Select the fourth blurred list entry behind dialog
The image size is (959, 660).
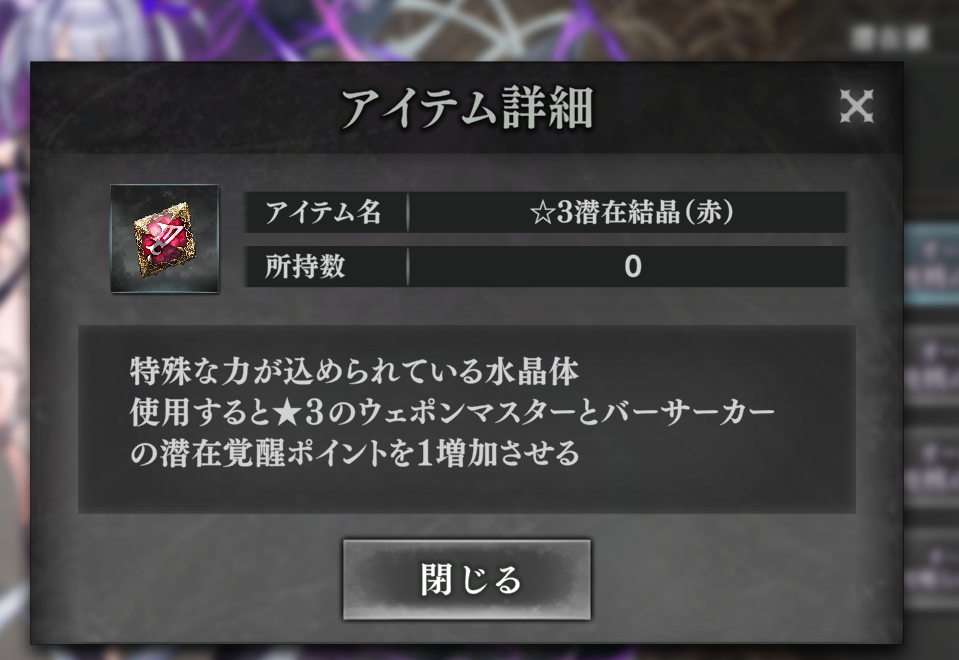tap(931, 569)
